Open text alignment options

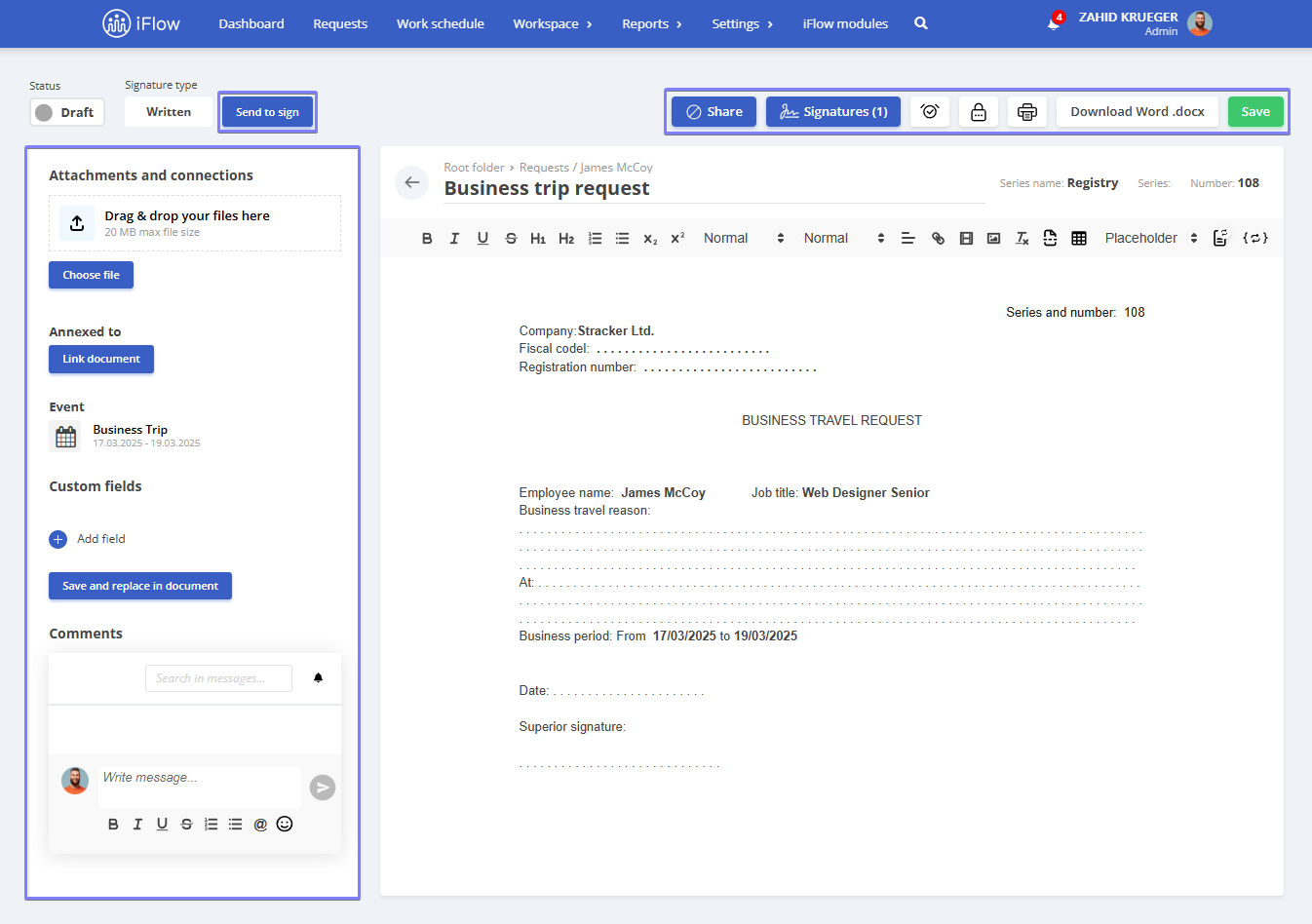[907, 238]
